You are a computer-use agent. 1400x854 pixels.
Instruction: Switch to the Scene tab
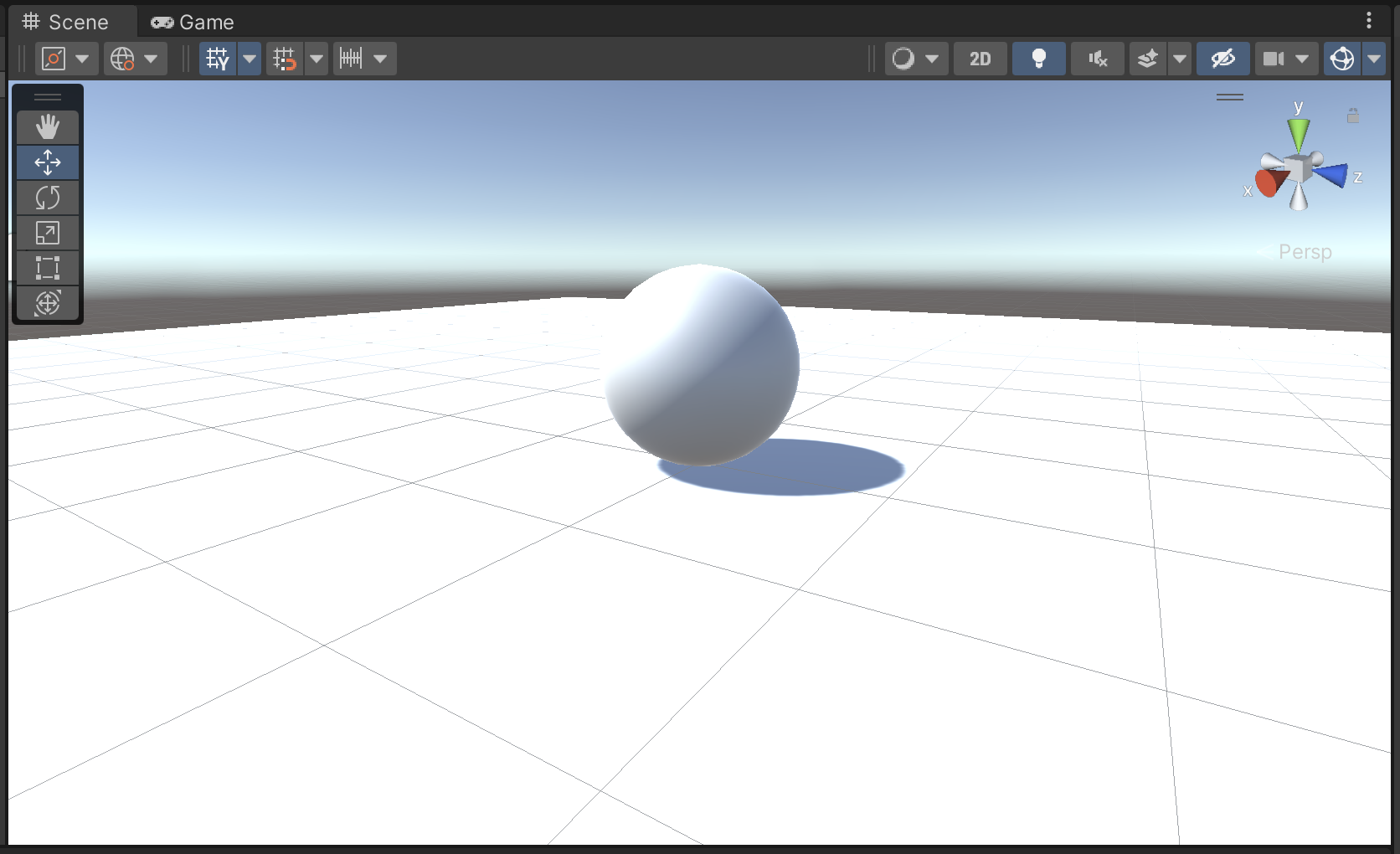pos(71,21)
